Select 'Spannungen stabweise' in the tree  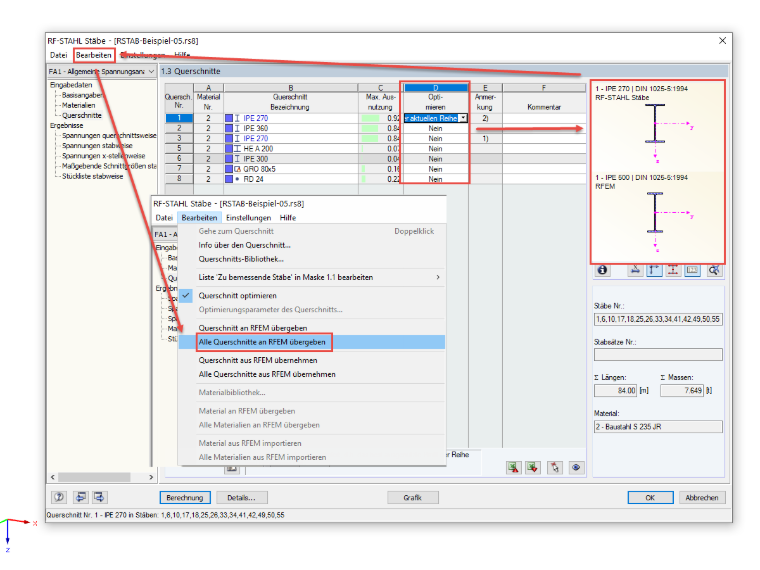[97, 145]
